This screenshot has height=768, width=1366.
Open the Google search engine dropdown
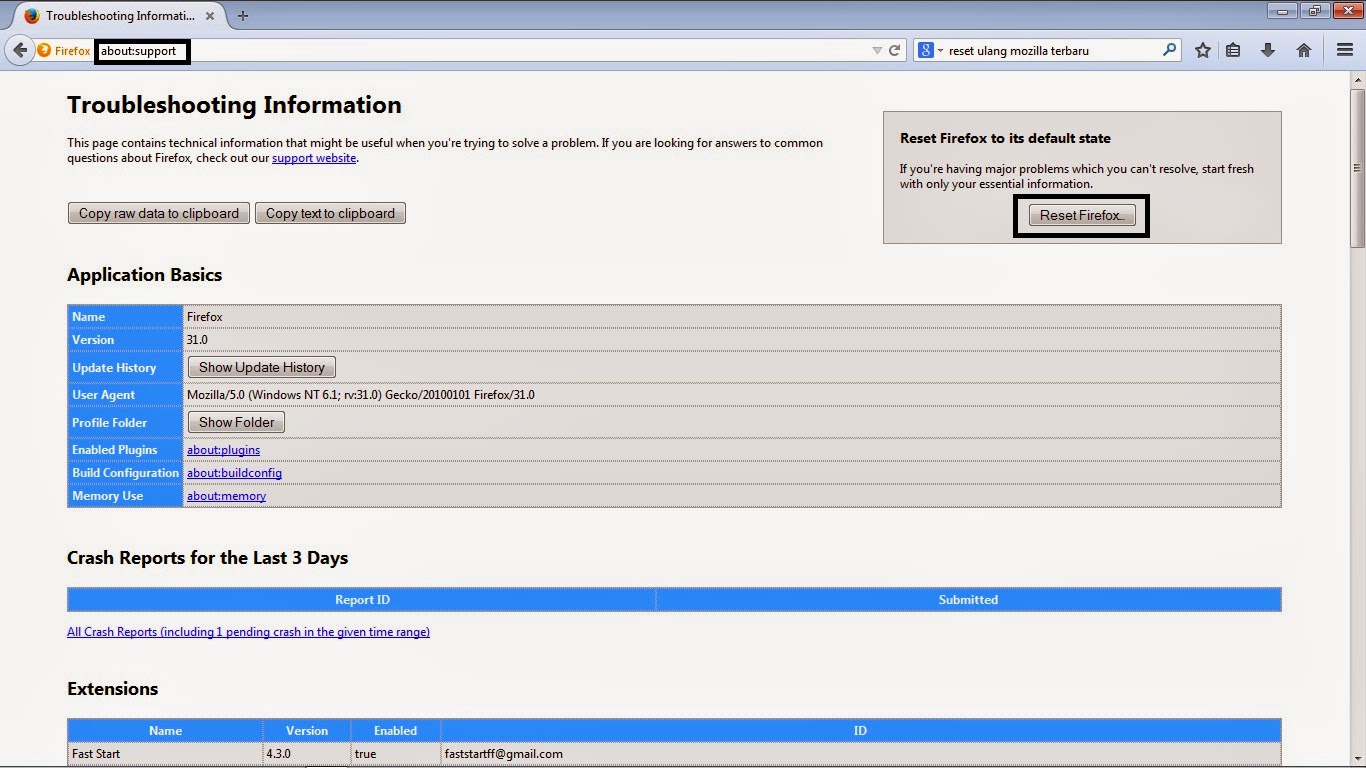tap(931, 50)
